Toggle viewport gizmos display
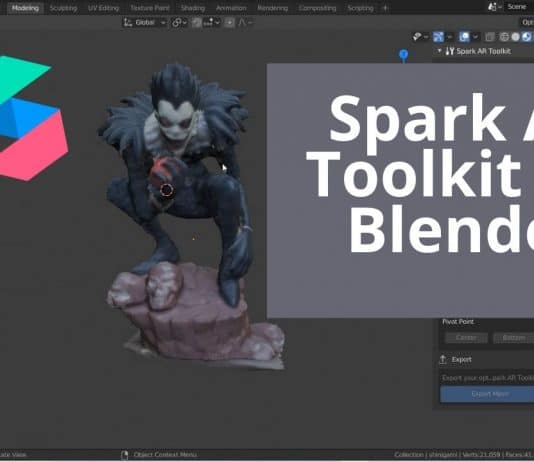 (x=438, y=37)
